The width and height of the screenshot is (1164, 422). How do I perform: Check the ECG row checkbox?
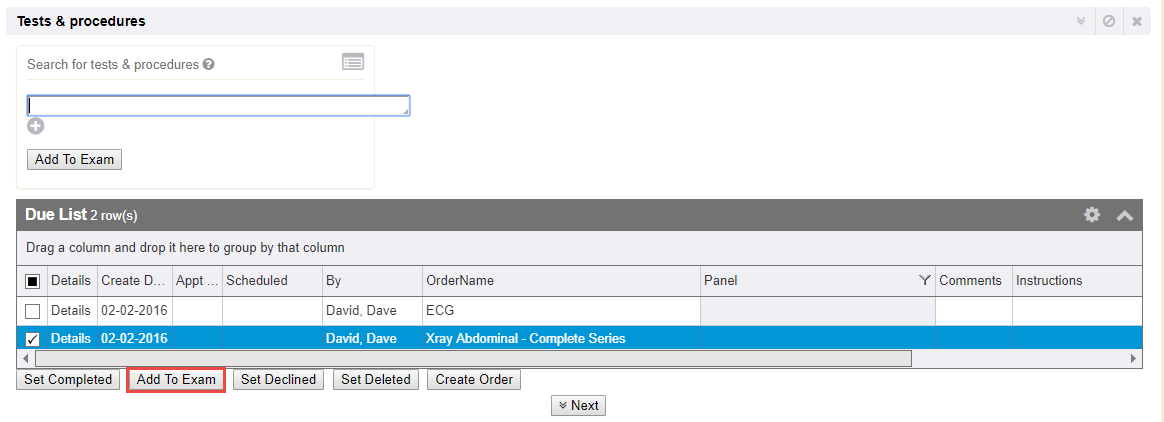click(x=33, y=311)
